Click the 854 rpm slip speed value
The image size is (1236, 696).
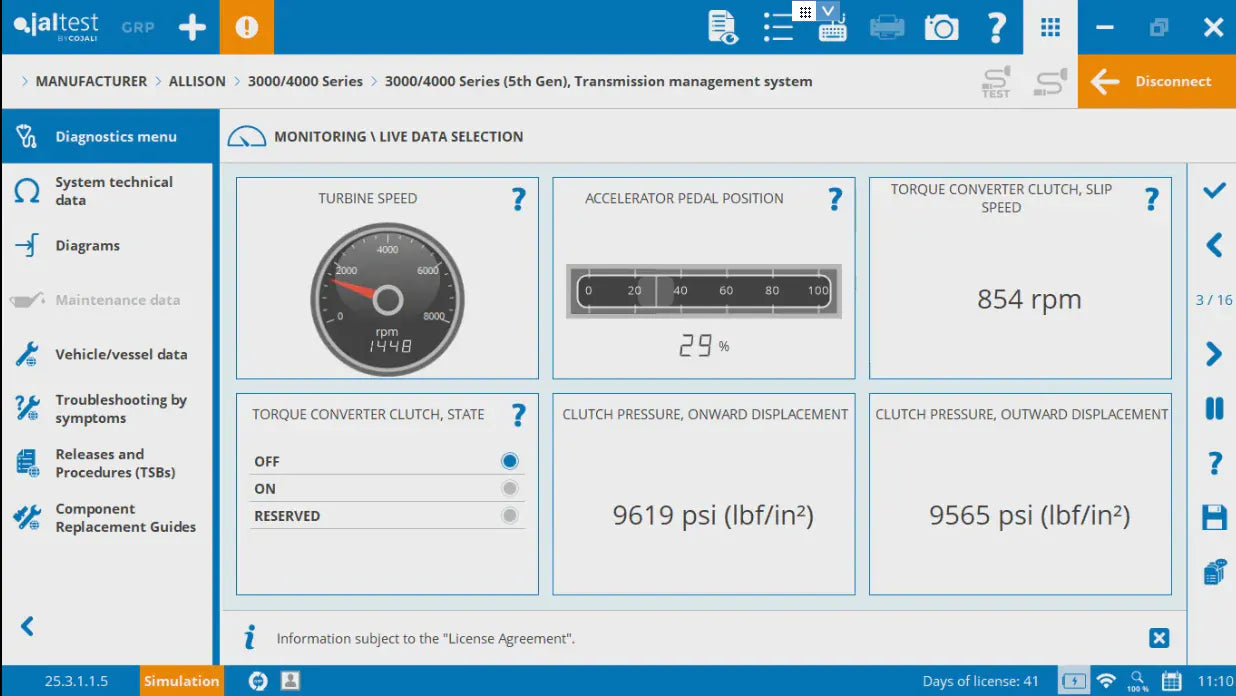[1029, 299]
